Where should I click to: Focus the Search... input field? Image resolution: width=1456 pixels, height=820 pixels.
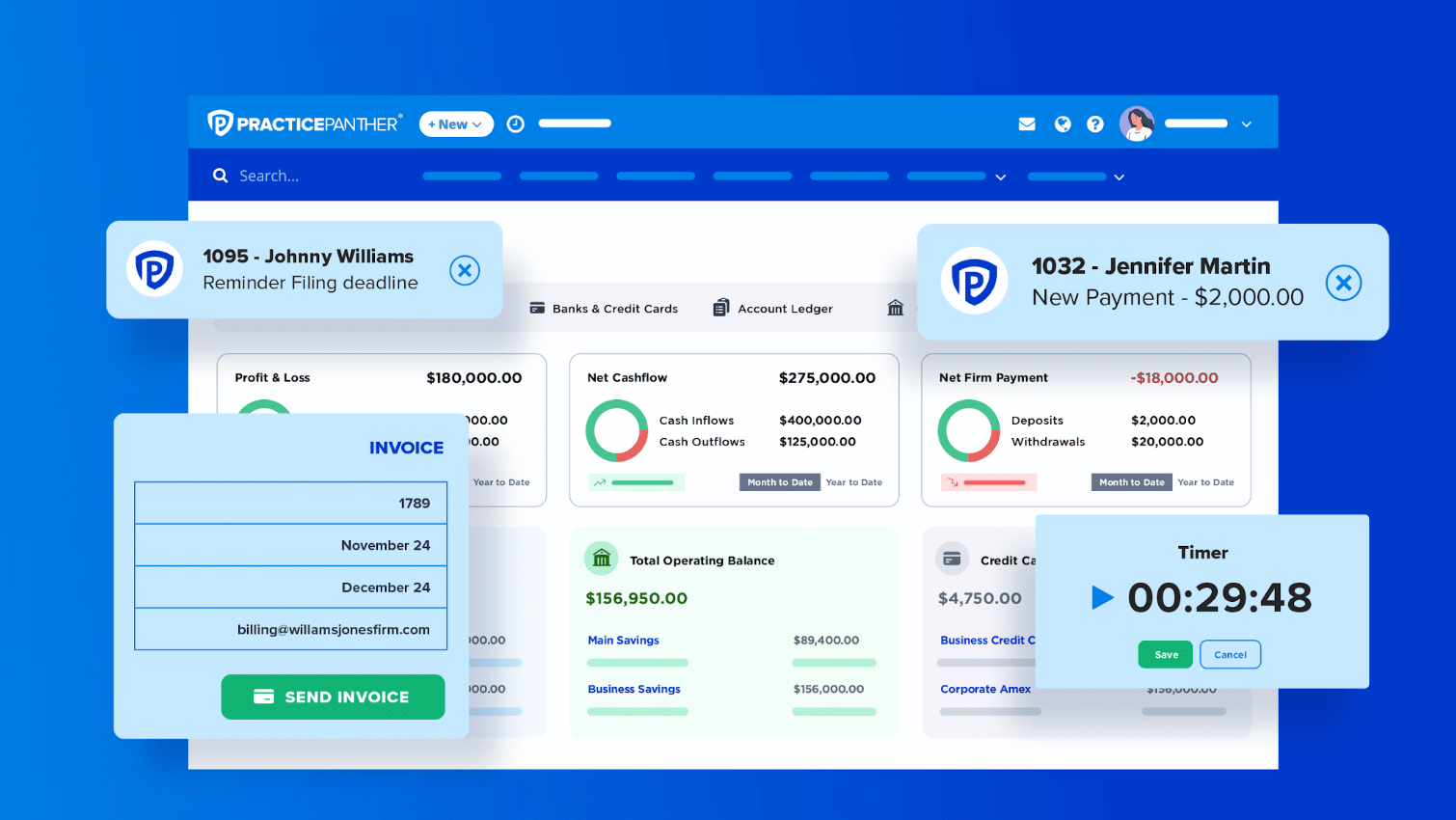pos(269,176)
